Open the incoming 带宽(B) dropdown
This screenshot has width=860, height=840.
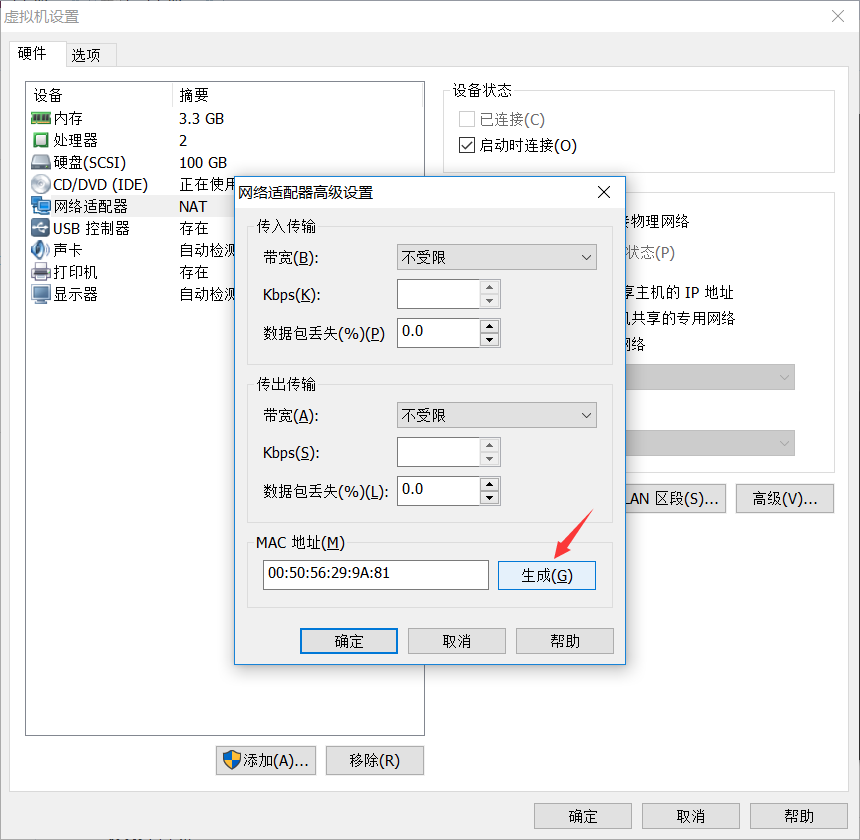tap(496, 257)
